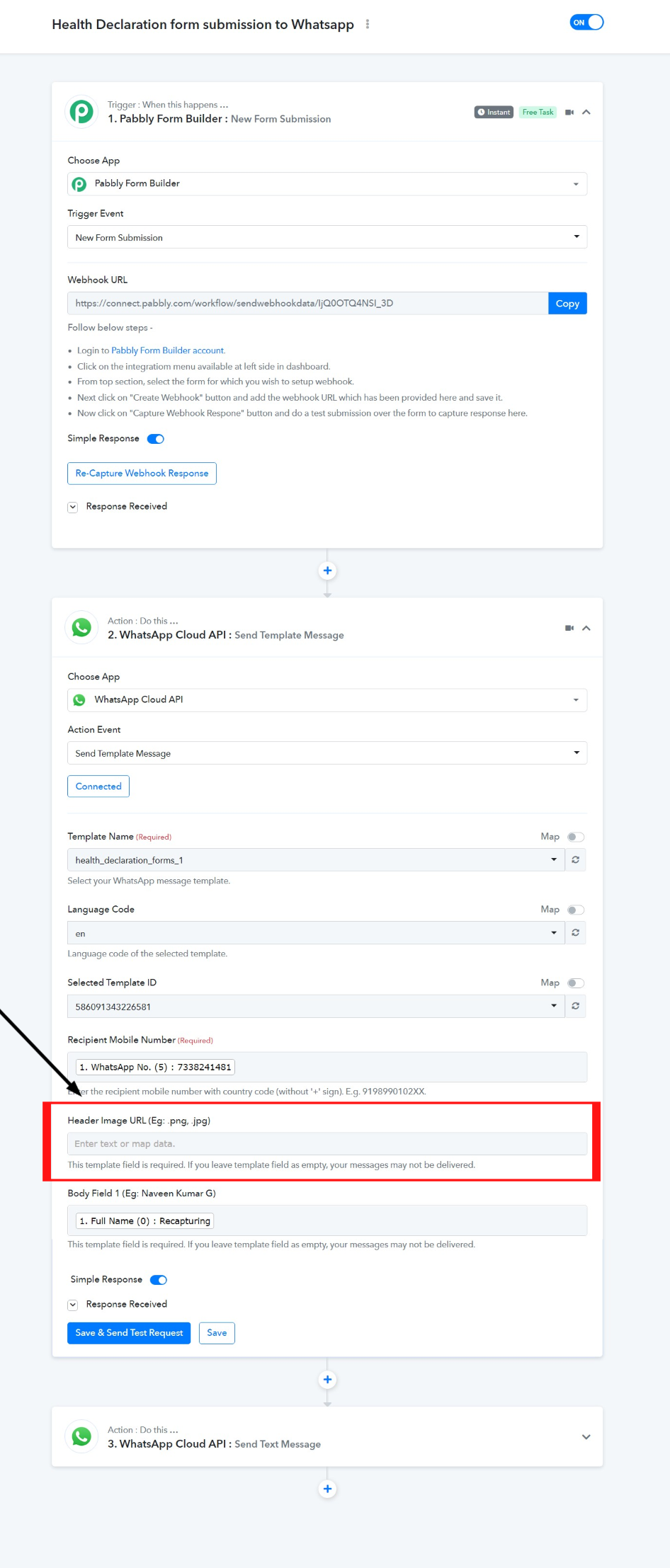This screenshot has width=670, height=1568.
Task: Open Trigger Event dropdown New Form Submission
Action: pyautogui.click(x=327, y=237)
